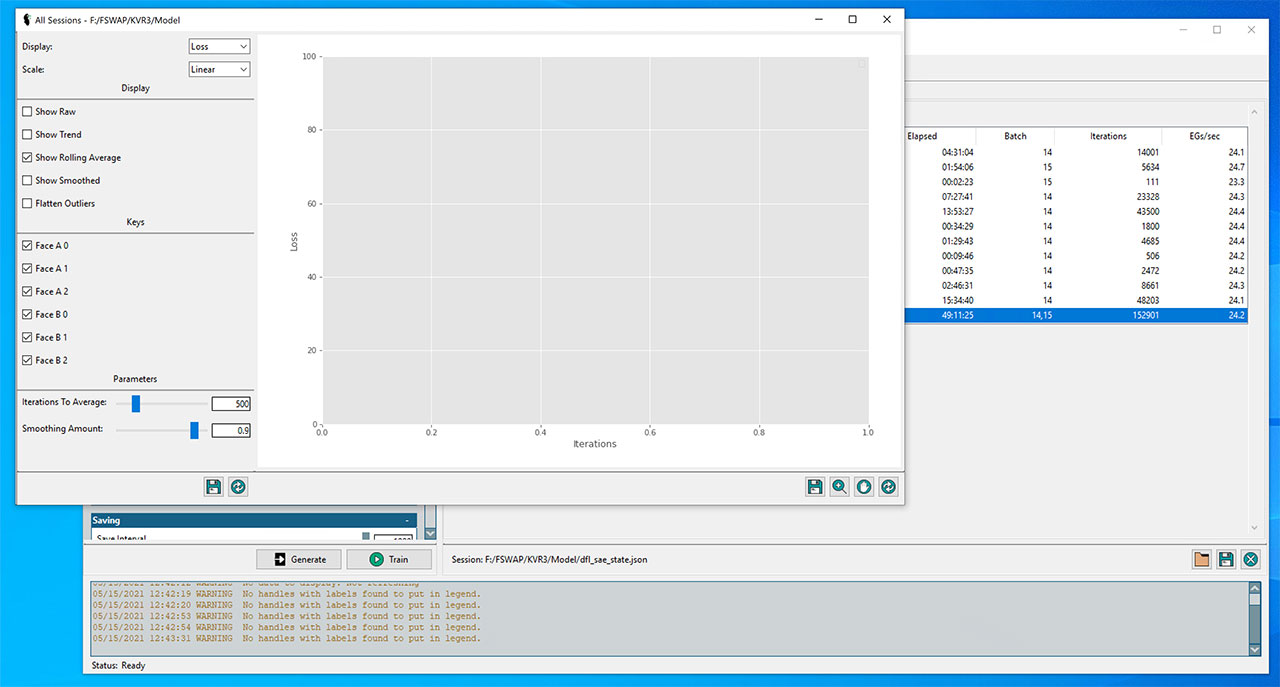
Task: Click the down arrow of the sessions table scrollbar
Action: pos(1256,528)
